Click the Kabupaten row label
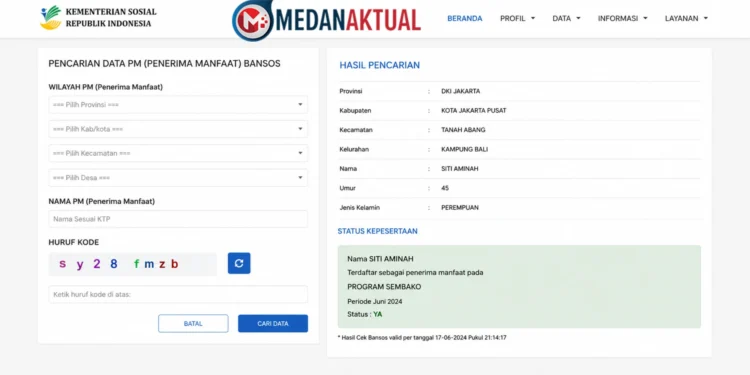 coord(355,110)
